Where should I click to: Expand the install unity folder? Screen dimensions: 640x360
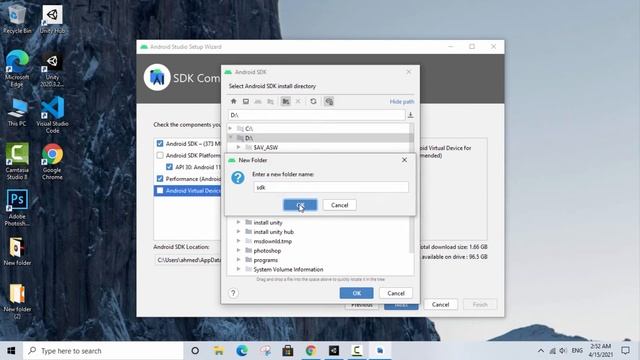click(x=239, y=222)
